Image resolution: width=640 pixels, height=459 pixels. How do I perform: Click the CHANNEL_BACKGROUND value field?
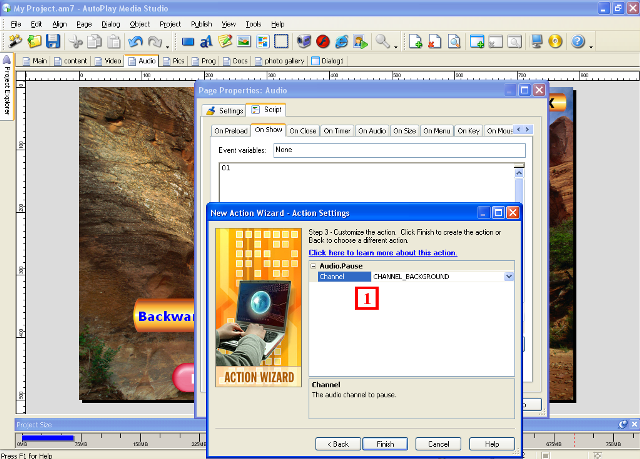tap(435, 276)
